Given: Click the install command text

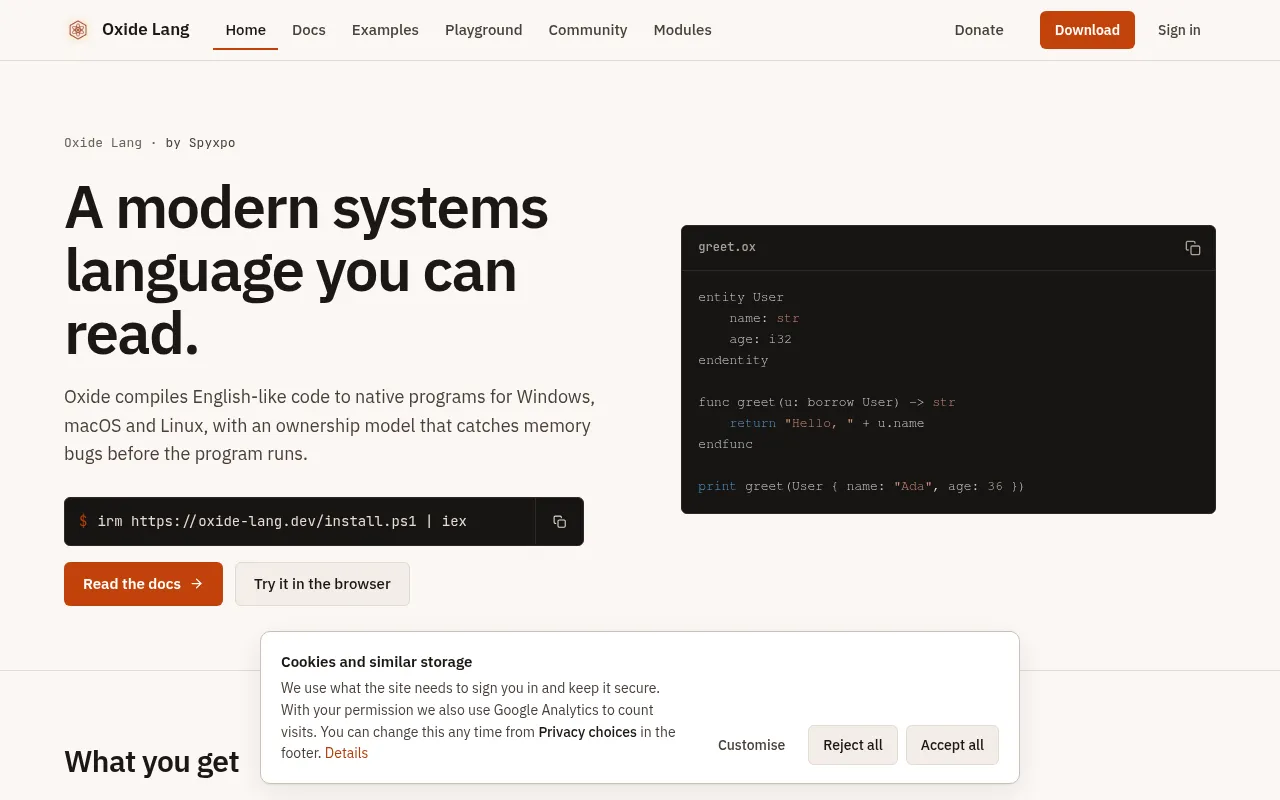Looking at the screenshot, I should pyautogui.click(x=282, y=521).
